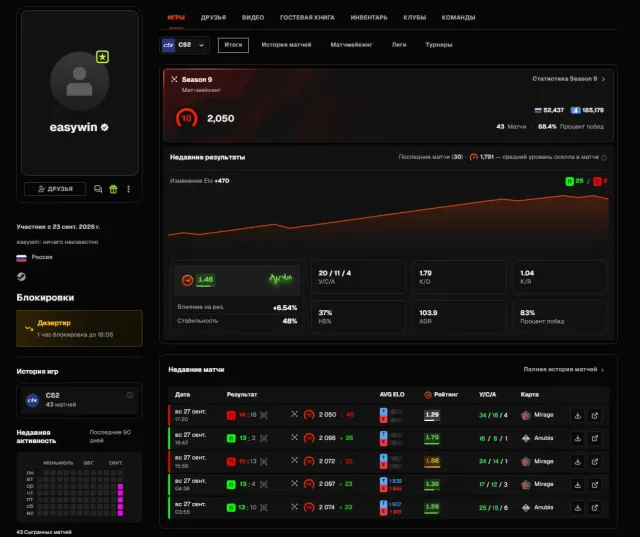
Task: Open the ДРУЗЬЯ tab
Action: point(213,18)
